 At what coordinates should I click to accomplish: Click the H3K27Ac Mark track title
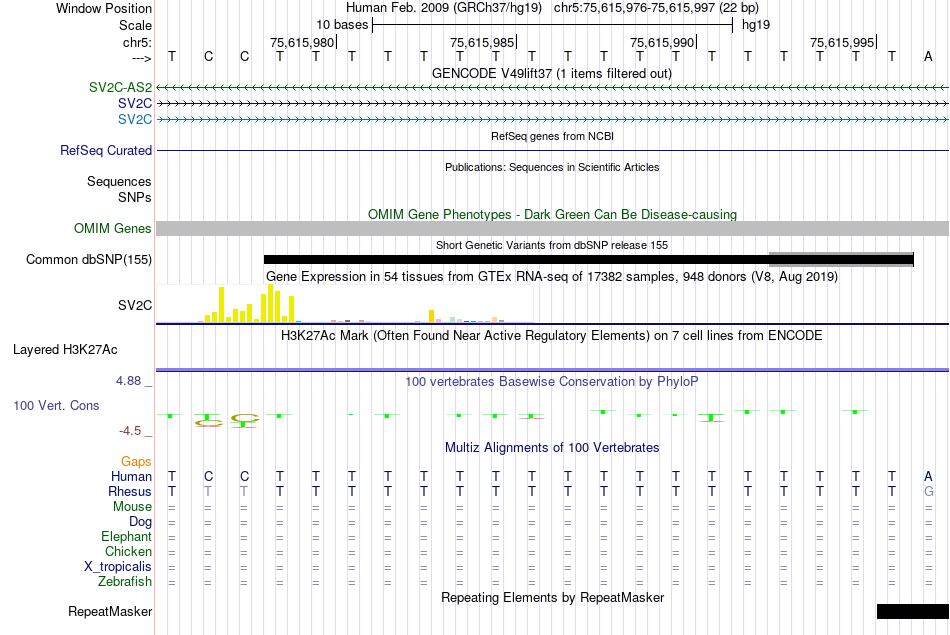coord(551,336)
